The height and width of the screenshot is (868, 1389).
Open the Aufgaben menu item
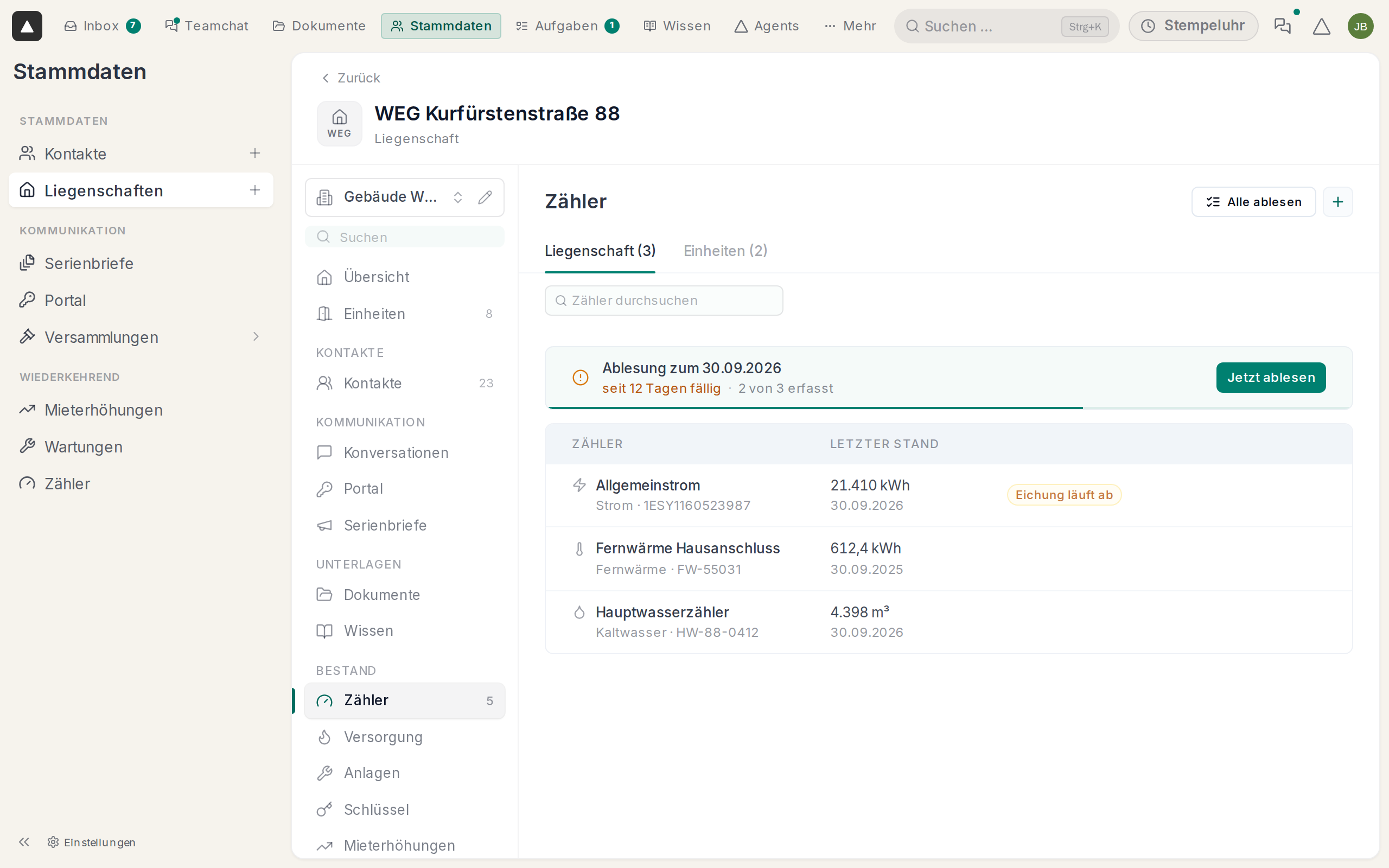pos(568,26)
